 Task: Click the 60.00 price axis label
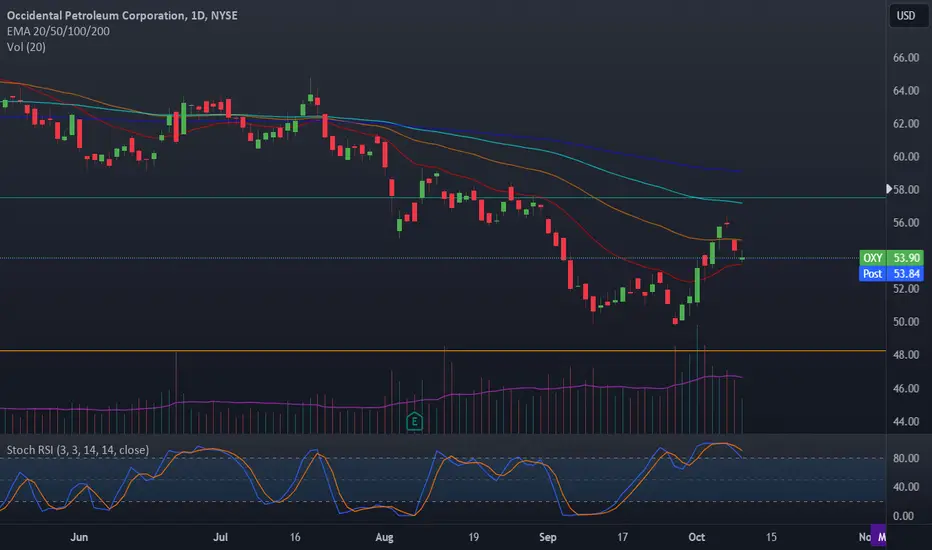[906, 156]
